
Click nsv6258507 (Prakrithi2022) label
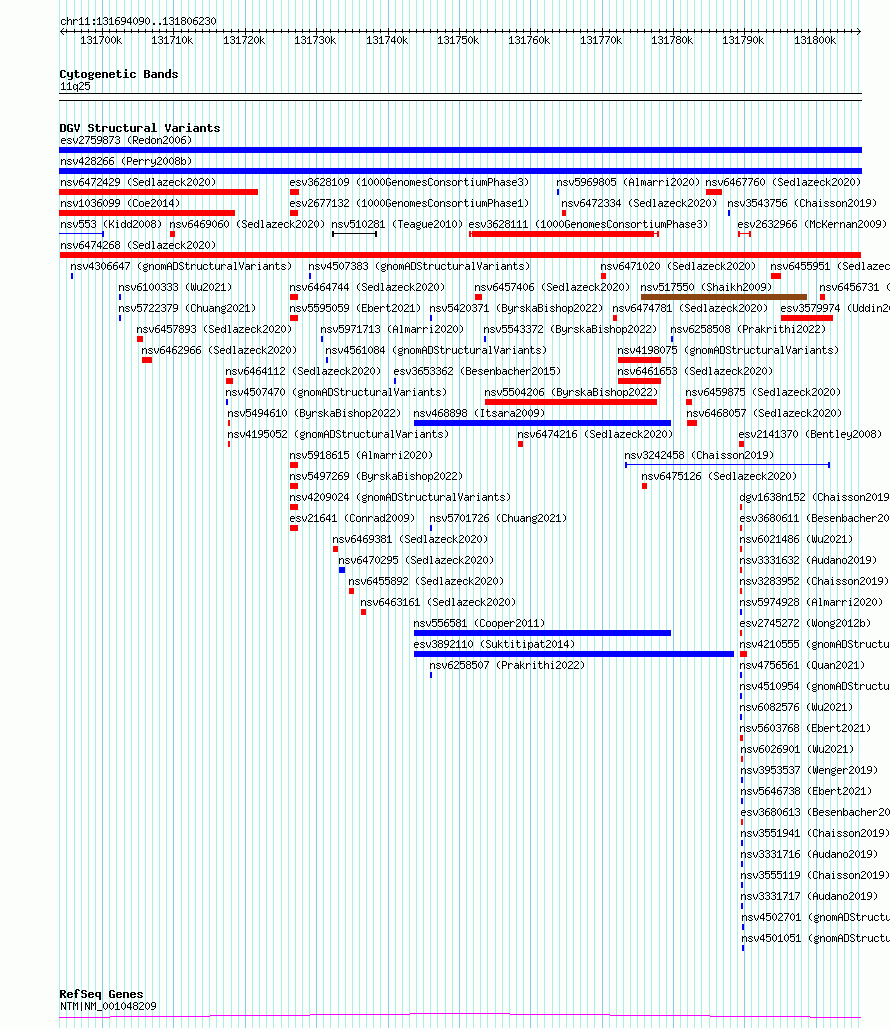(x=507, y=665)
